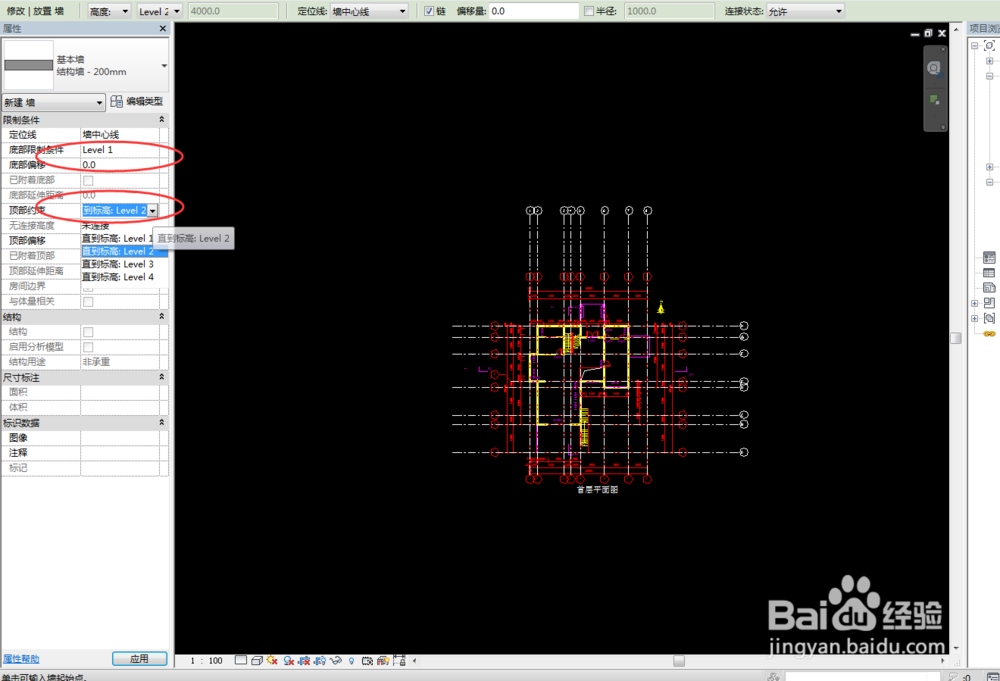
Task: Click the Comments value field in Identity Data
Action: tap(120, 453)
